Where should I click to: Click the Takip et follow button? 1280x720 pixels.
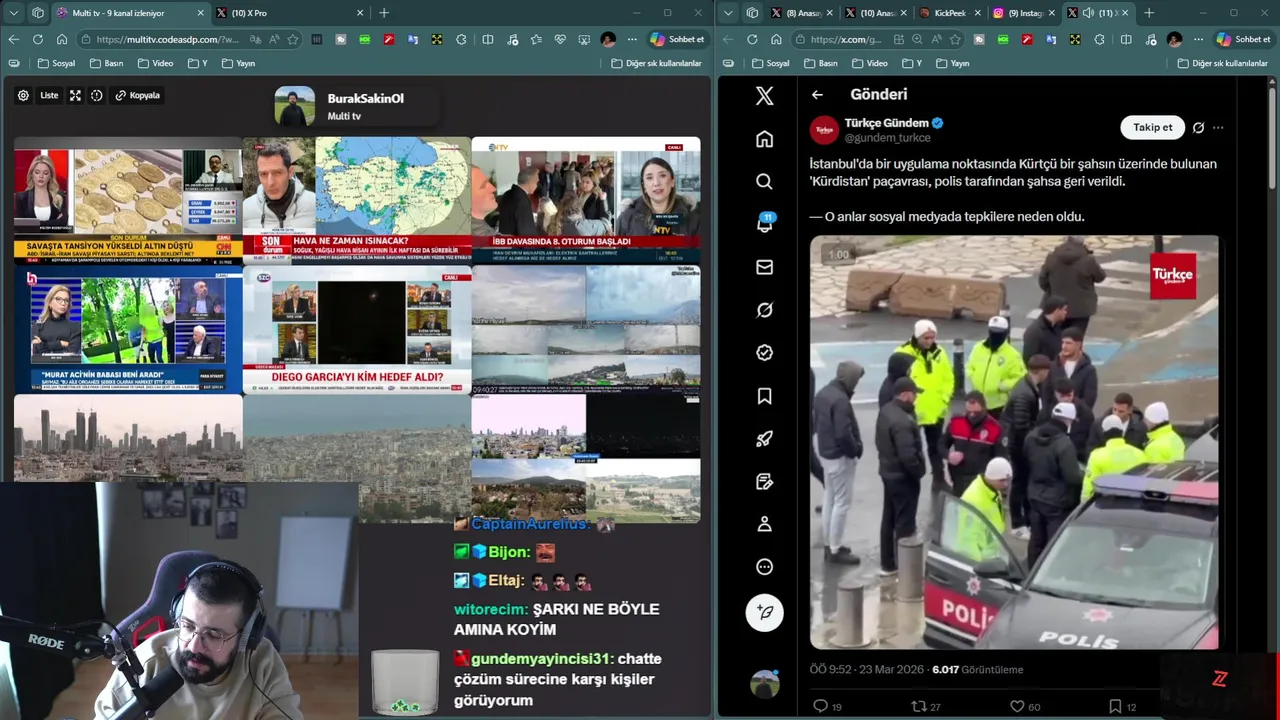[x=1152, y=127]
